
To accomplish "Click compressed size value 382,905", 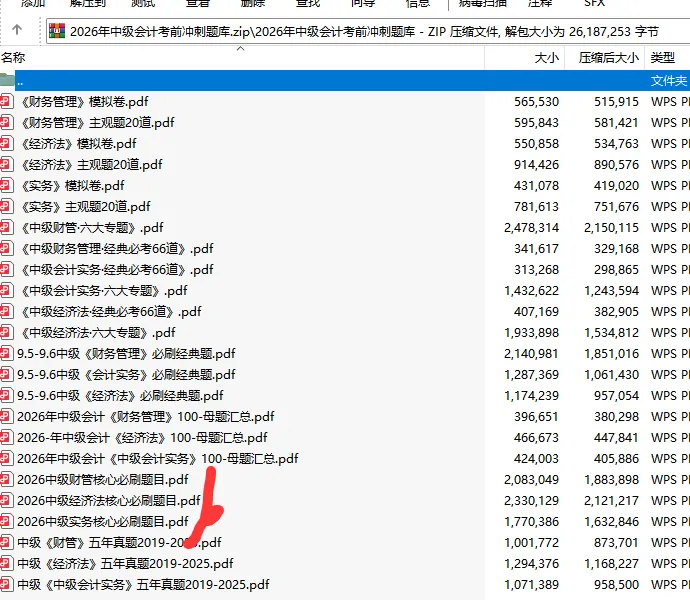I will tap(617, 312).
